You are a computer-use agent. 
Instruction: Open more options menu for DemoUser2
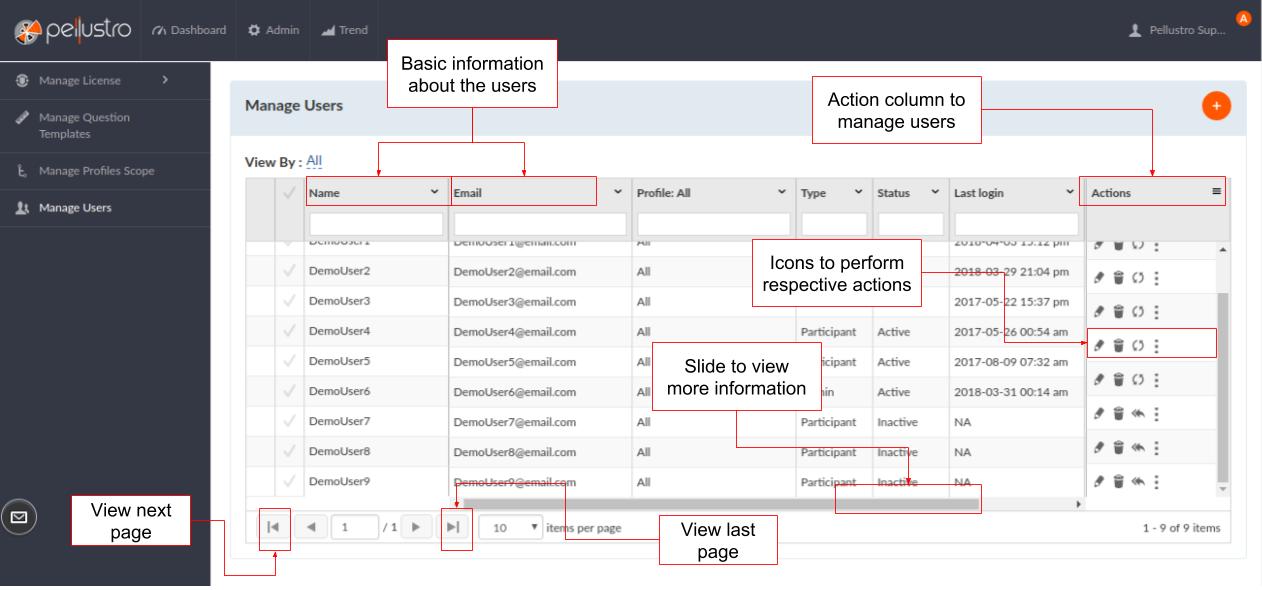point(1156,277)
